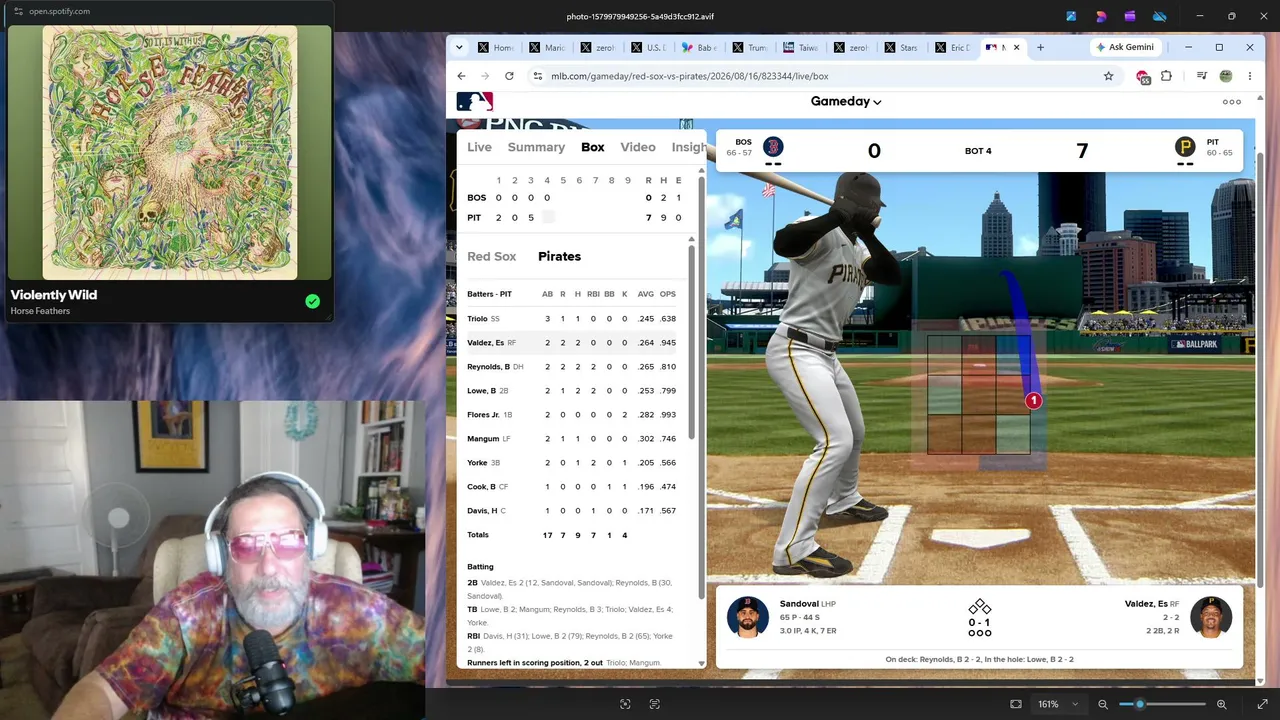Switch to the Stars browser tab
1280x720 pixels.
coord(901,47)
